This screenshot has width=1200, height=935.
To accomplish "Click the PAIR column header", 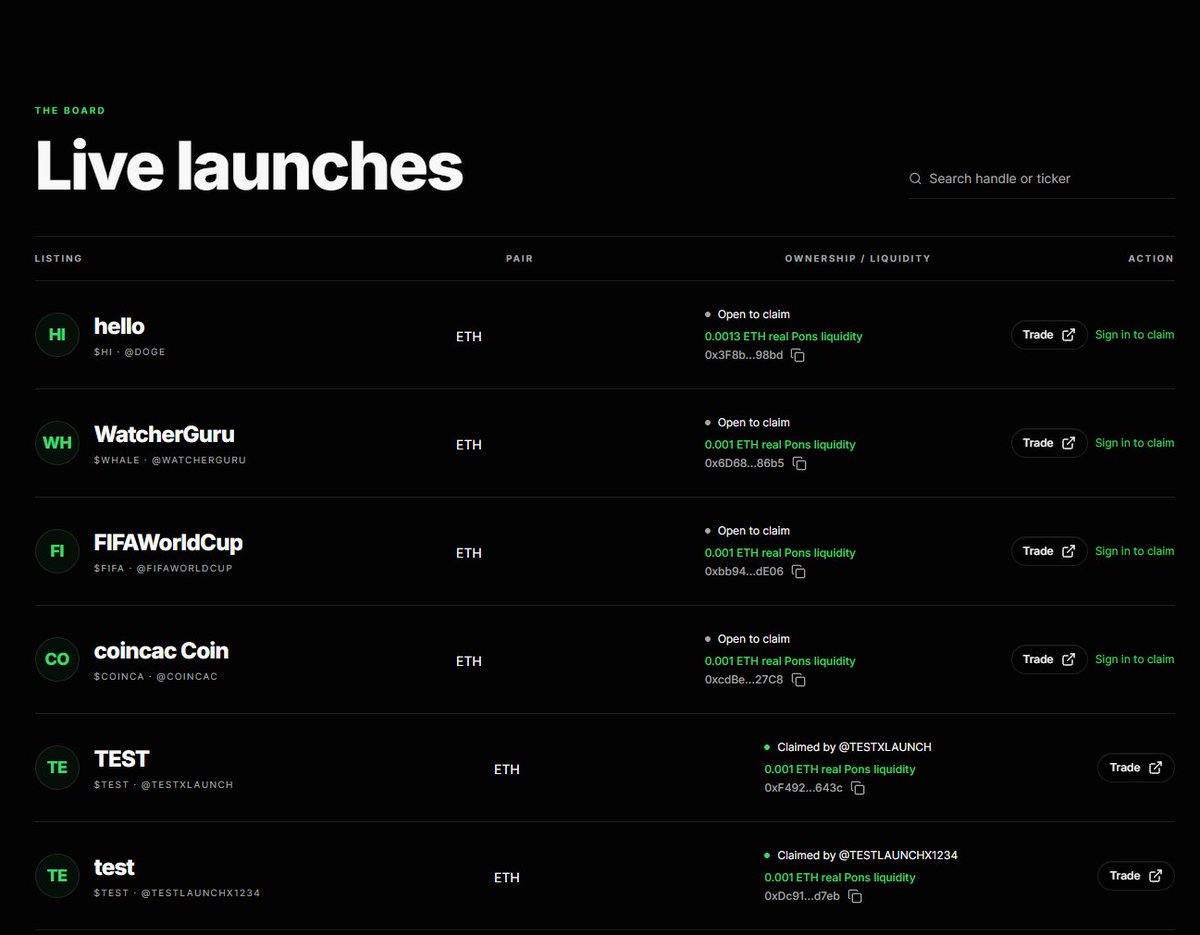I will (519, 258).
